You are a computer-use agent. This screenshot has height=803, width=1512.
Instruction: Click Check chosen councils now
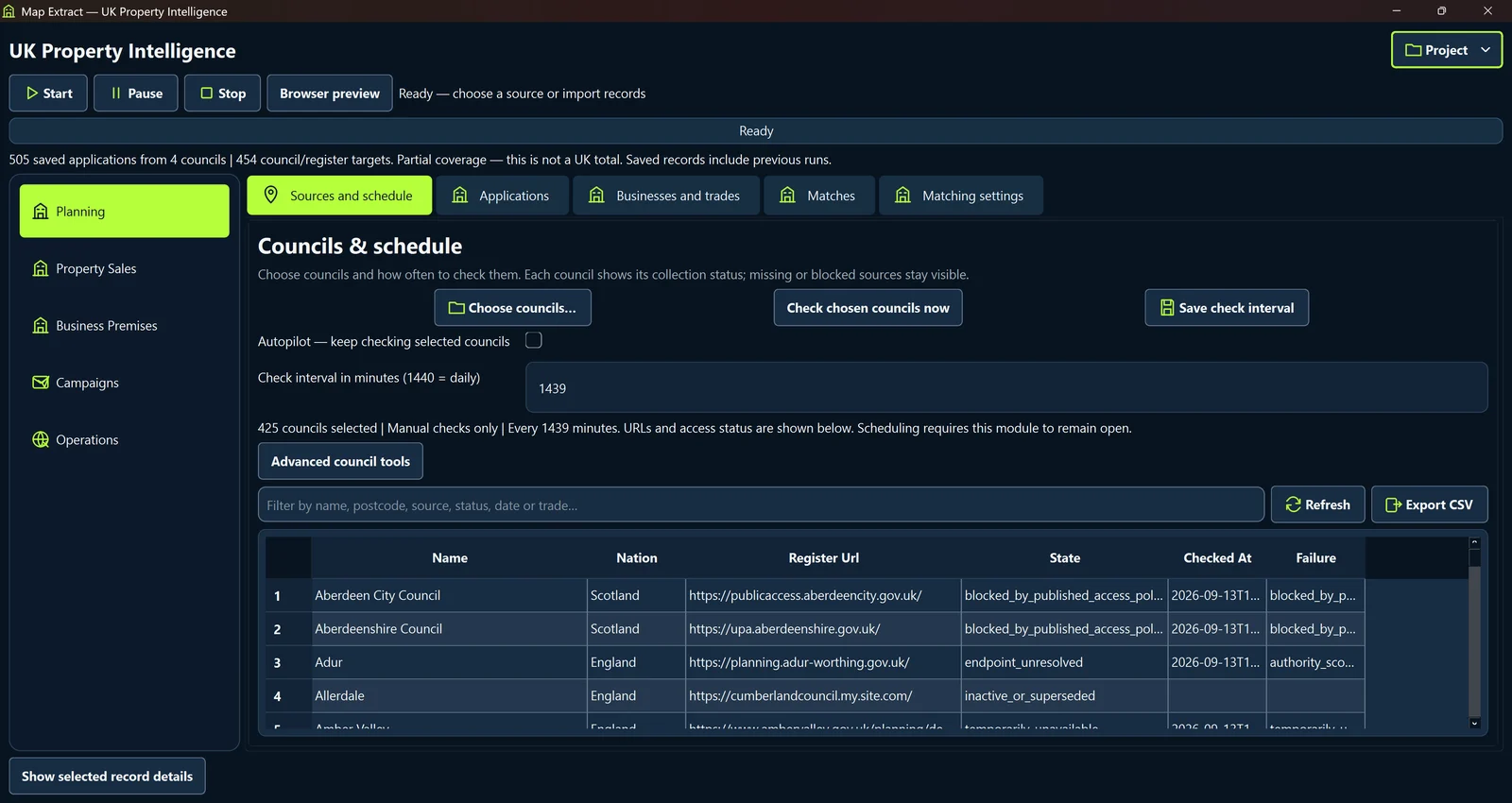point(868,308)
